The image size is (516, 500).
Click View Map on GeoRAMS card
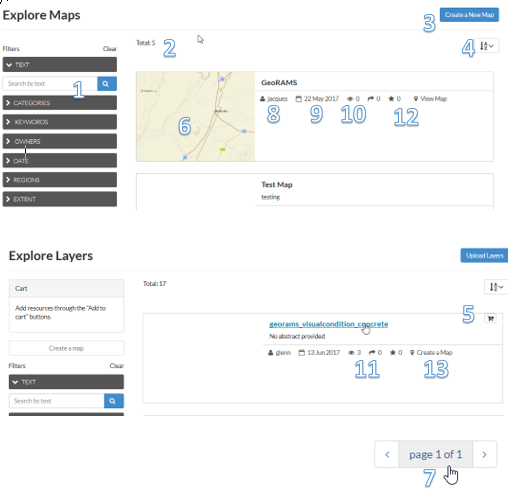click(x=433, y=99)
